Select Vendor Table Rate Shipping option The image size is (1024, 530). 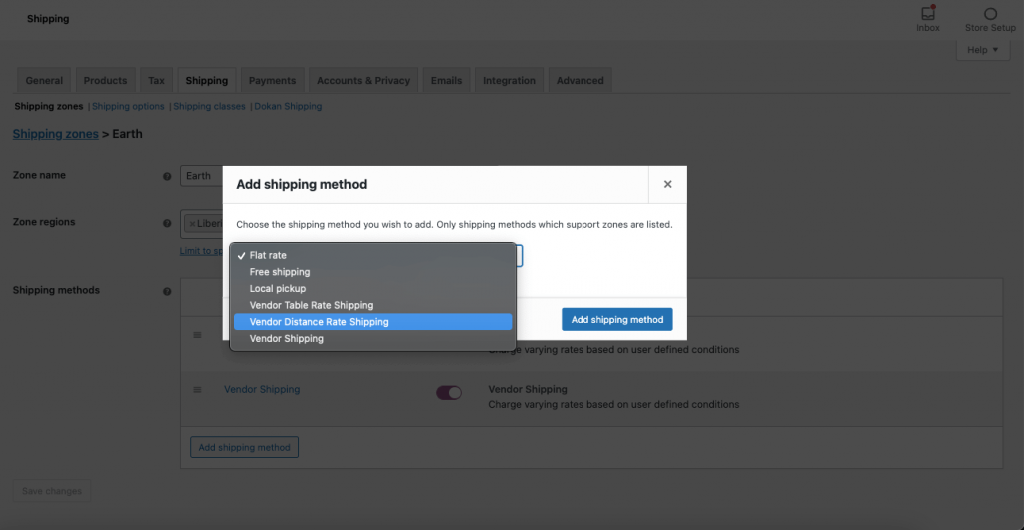373,305
